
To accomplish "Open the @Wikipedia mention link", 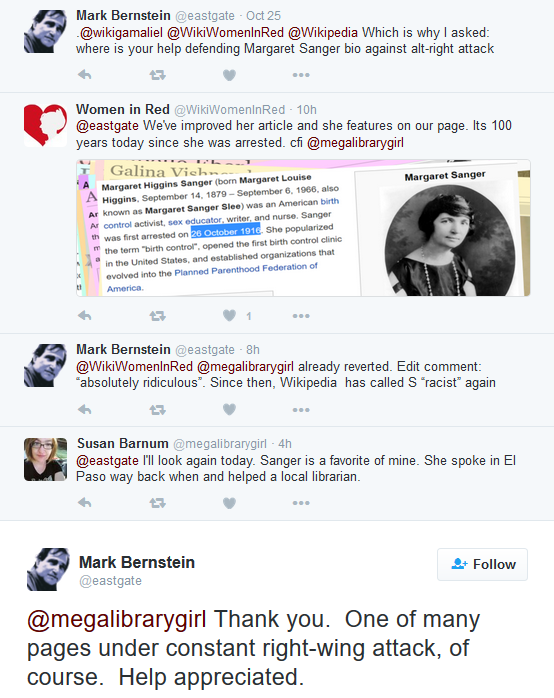I will (x=323, y=32).
